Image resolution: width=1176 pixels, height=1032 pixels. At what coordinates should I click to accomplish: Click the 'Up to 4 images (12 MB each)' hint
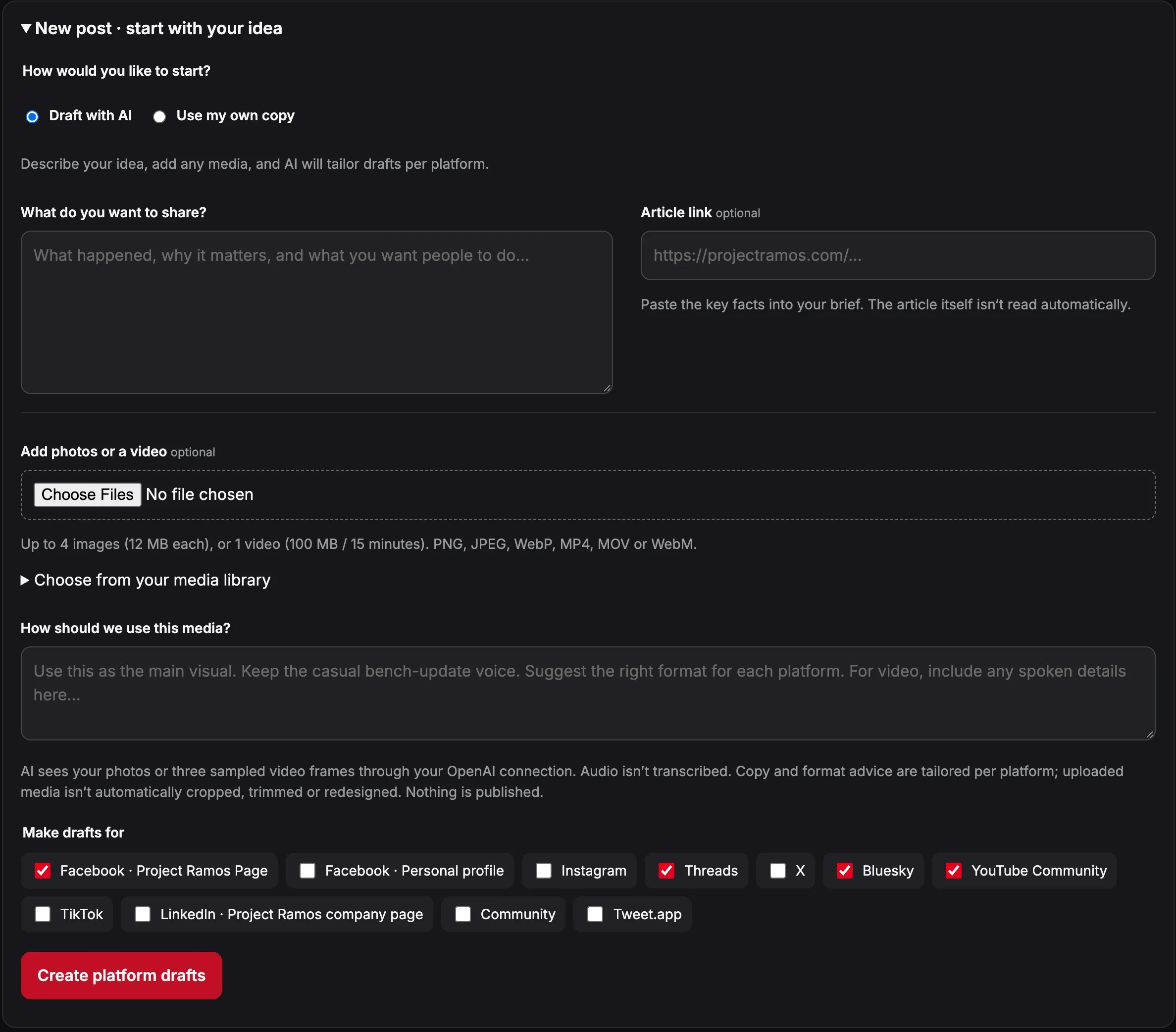coord(358,544)
